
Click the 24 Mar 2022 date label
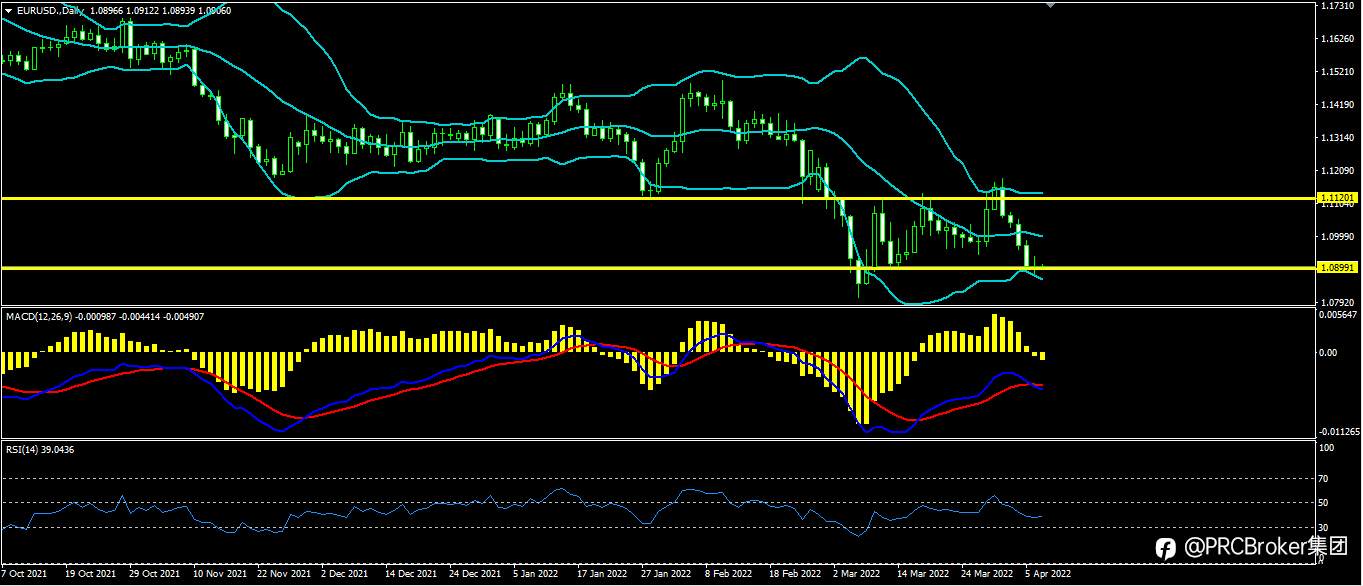pyautogui.click(x=986, y=575)
